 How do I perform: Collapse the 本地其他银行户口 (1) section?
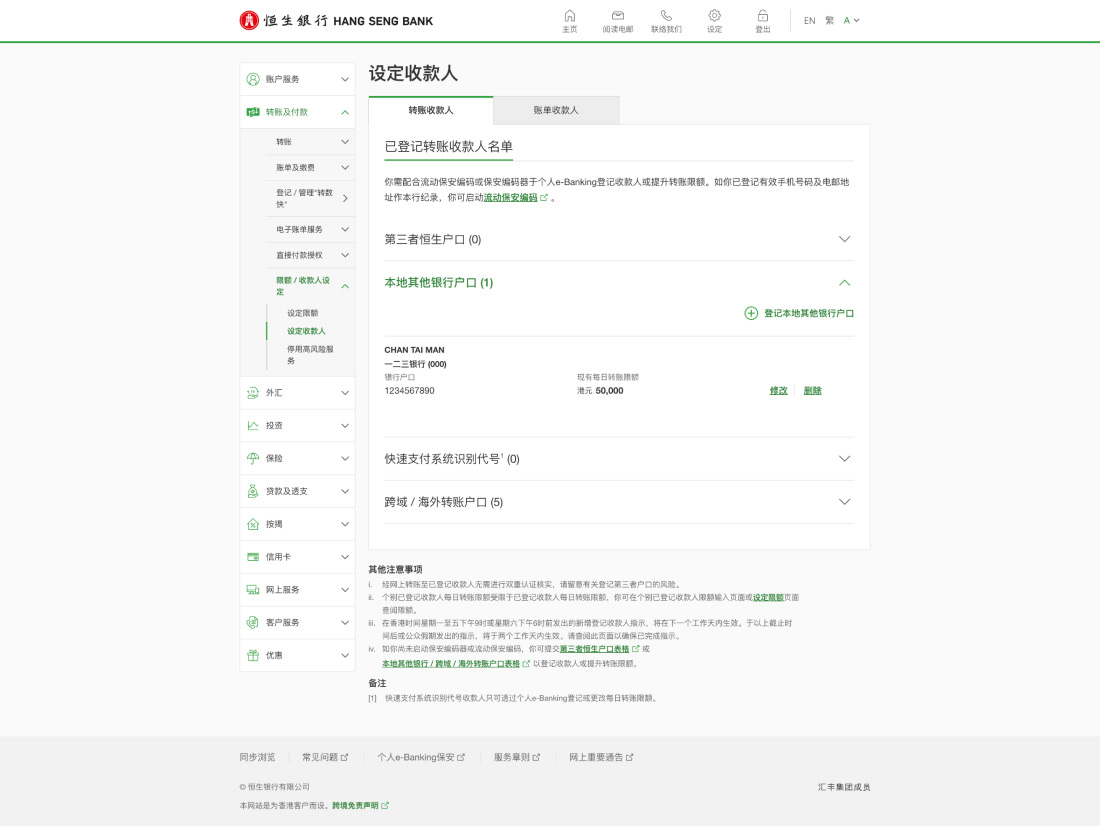[x=844, y=283]
